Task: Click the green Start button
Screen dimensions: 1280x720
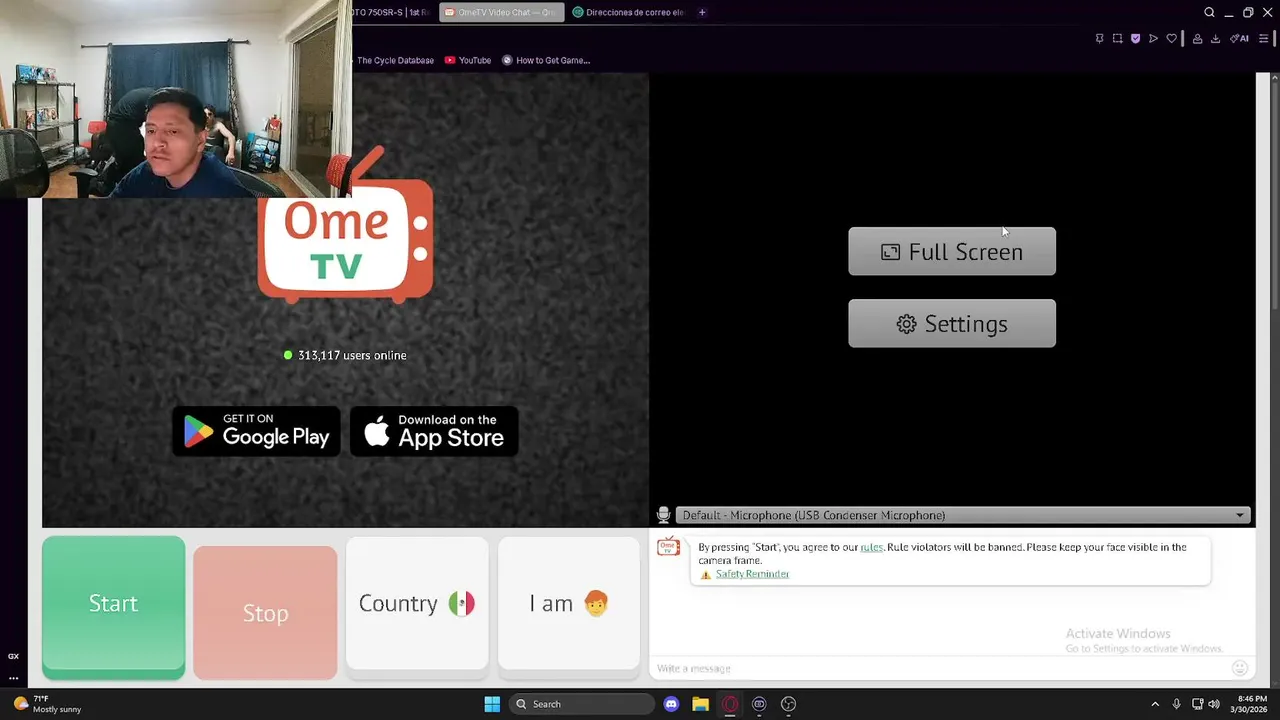Action: coord(113,607)
